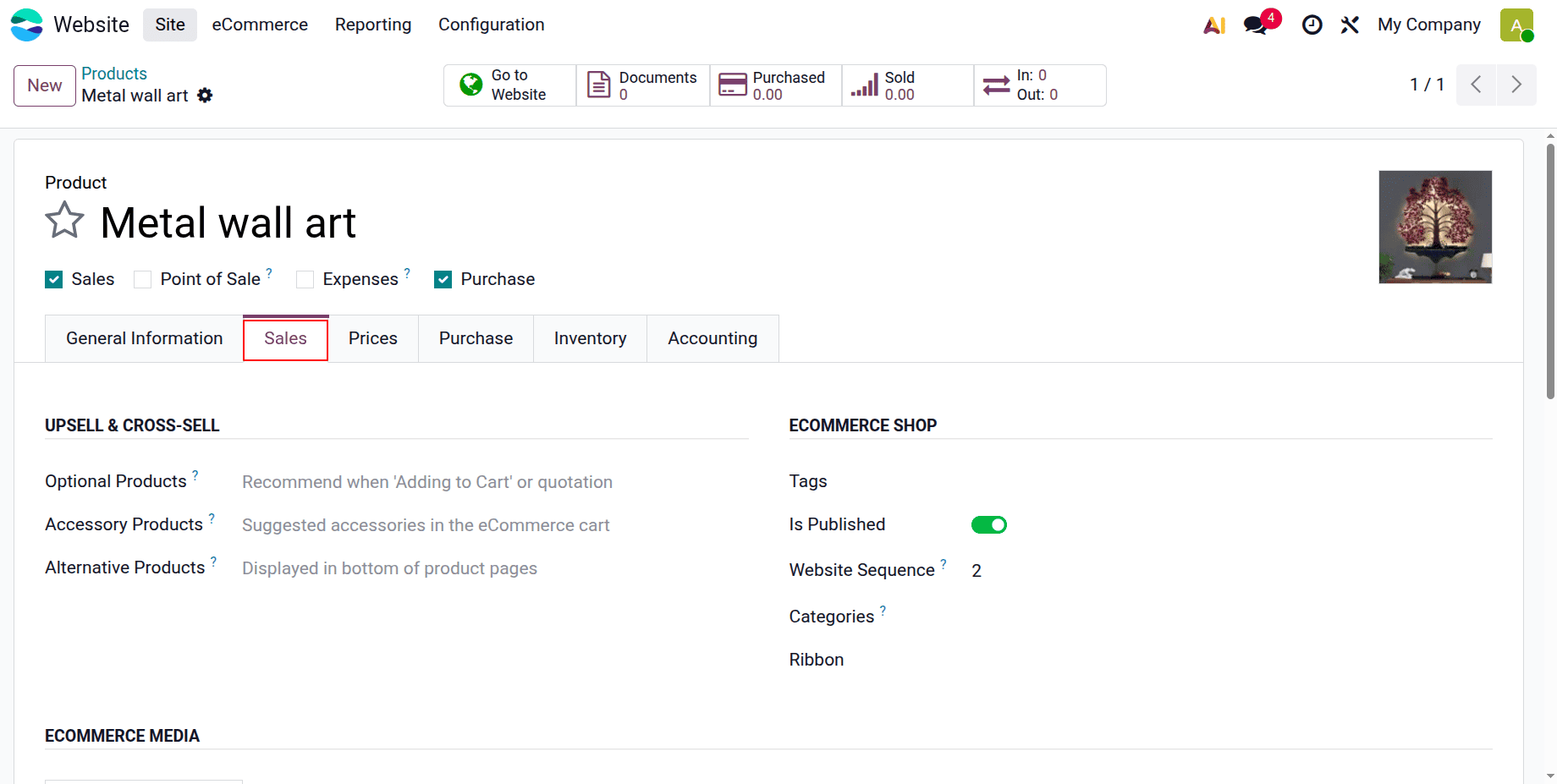Open the Purchased stat button
1557x784 pixels.
[776, 85]
